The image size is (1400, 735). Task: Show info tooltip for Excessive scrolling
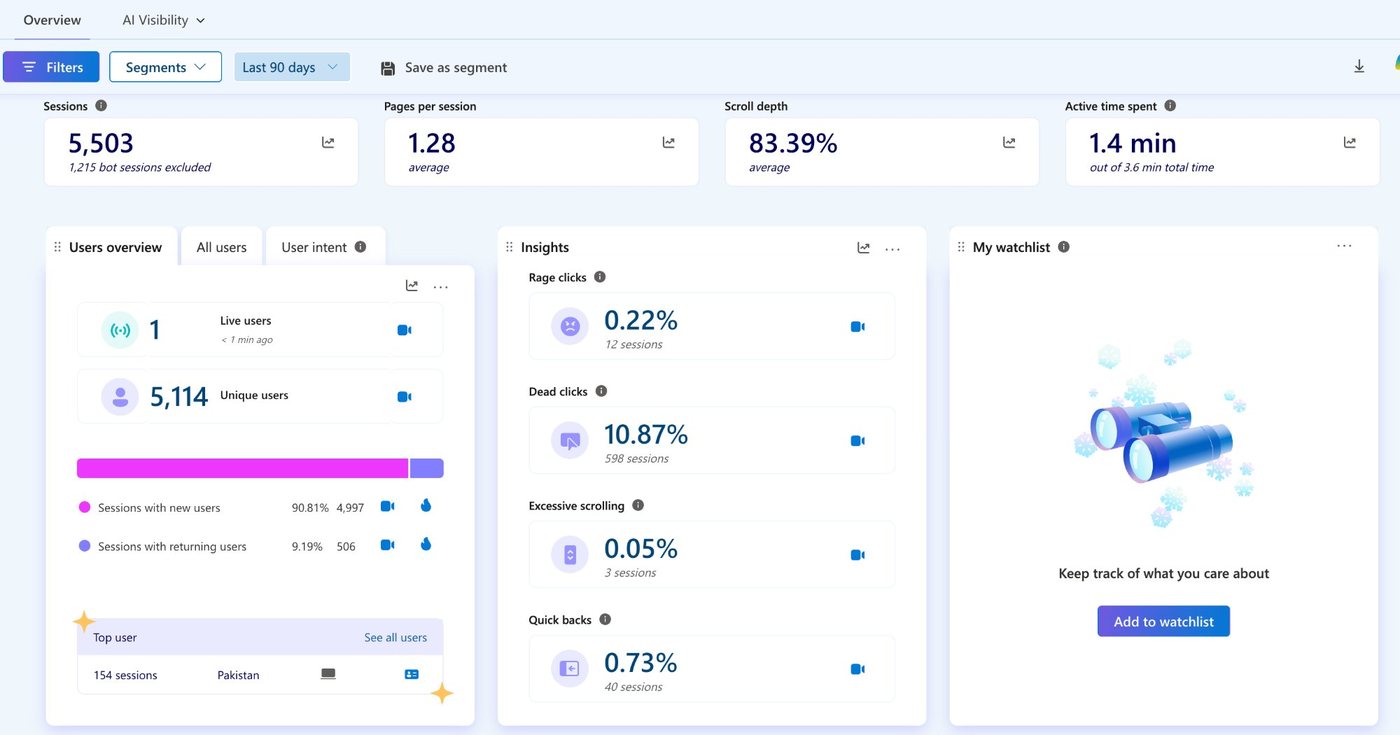pyautogui.click(x=638, y=505)
